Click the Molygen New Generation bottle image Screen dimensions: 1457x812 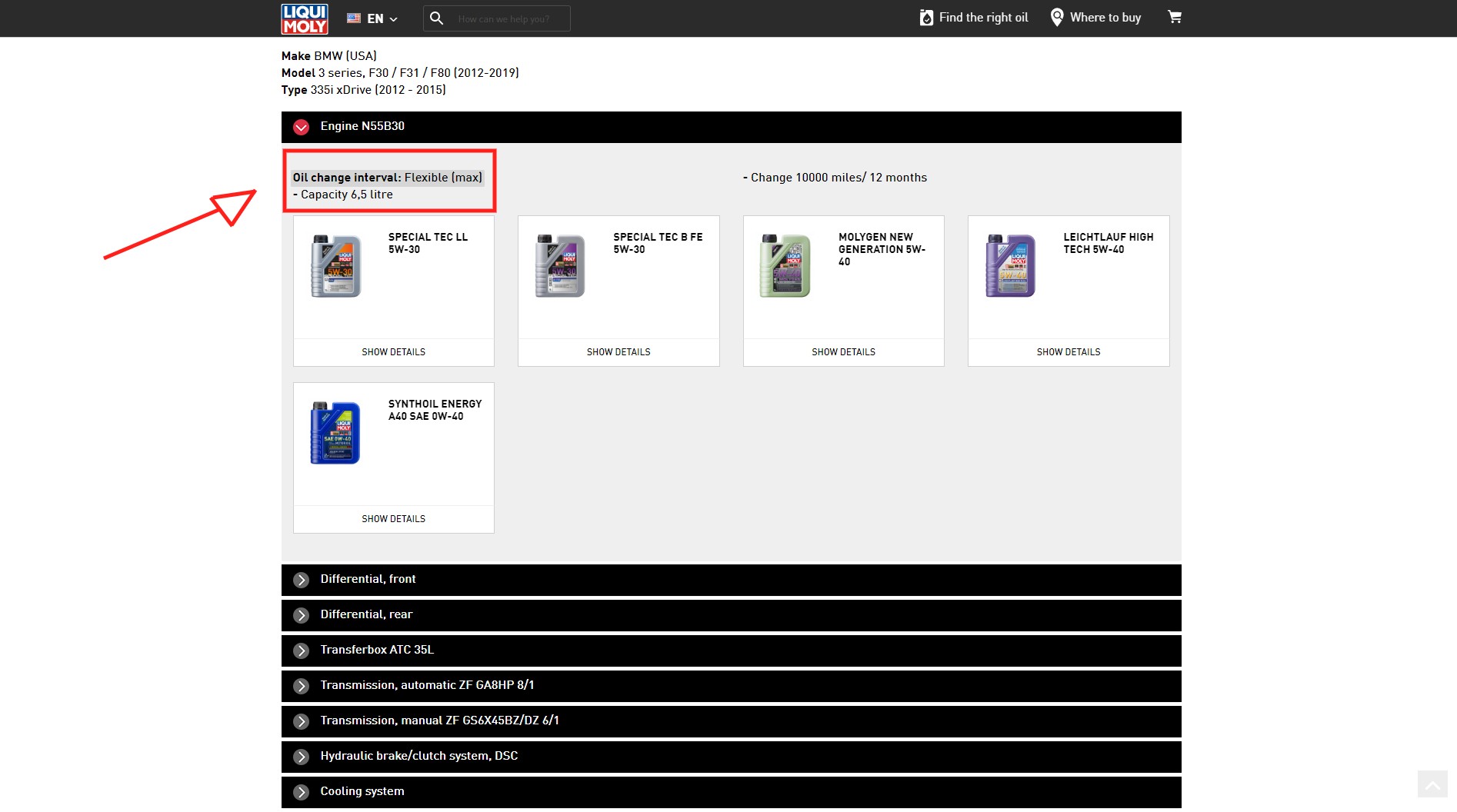[785, 266]
